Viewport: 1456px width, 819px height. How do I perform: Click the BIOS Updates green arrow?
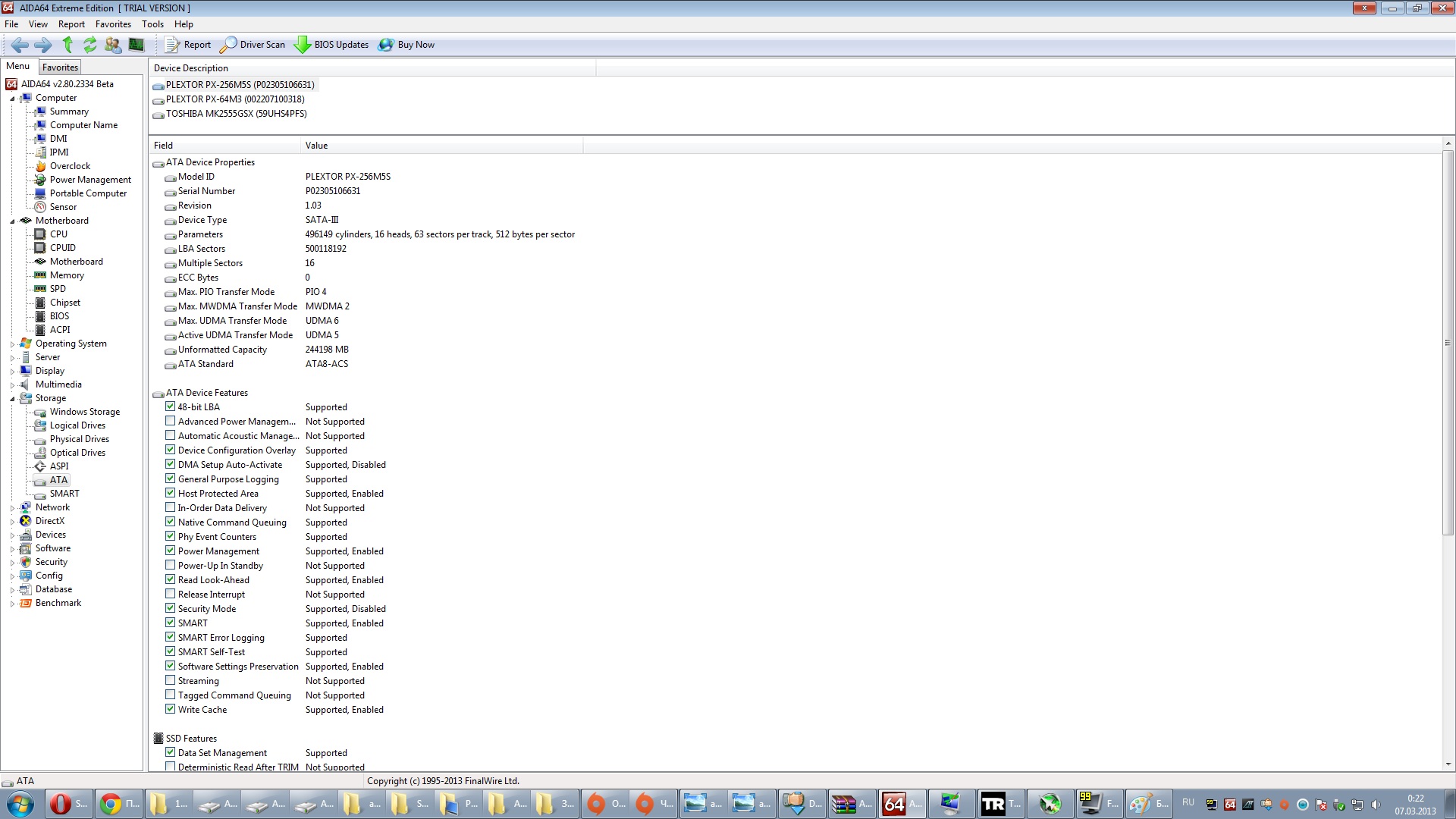303,45
